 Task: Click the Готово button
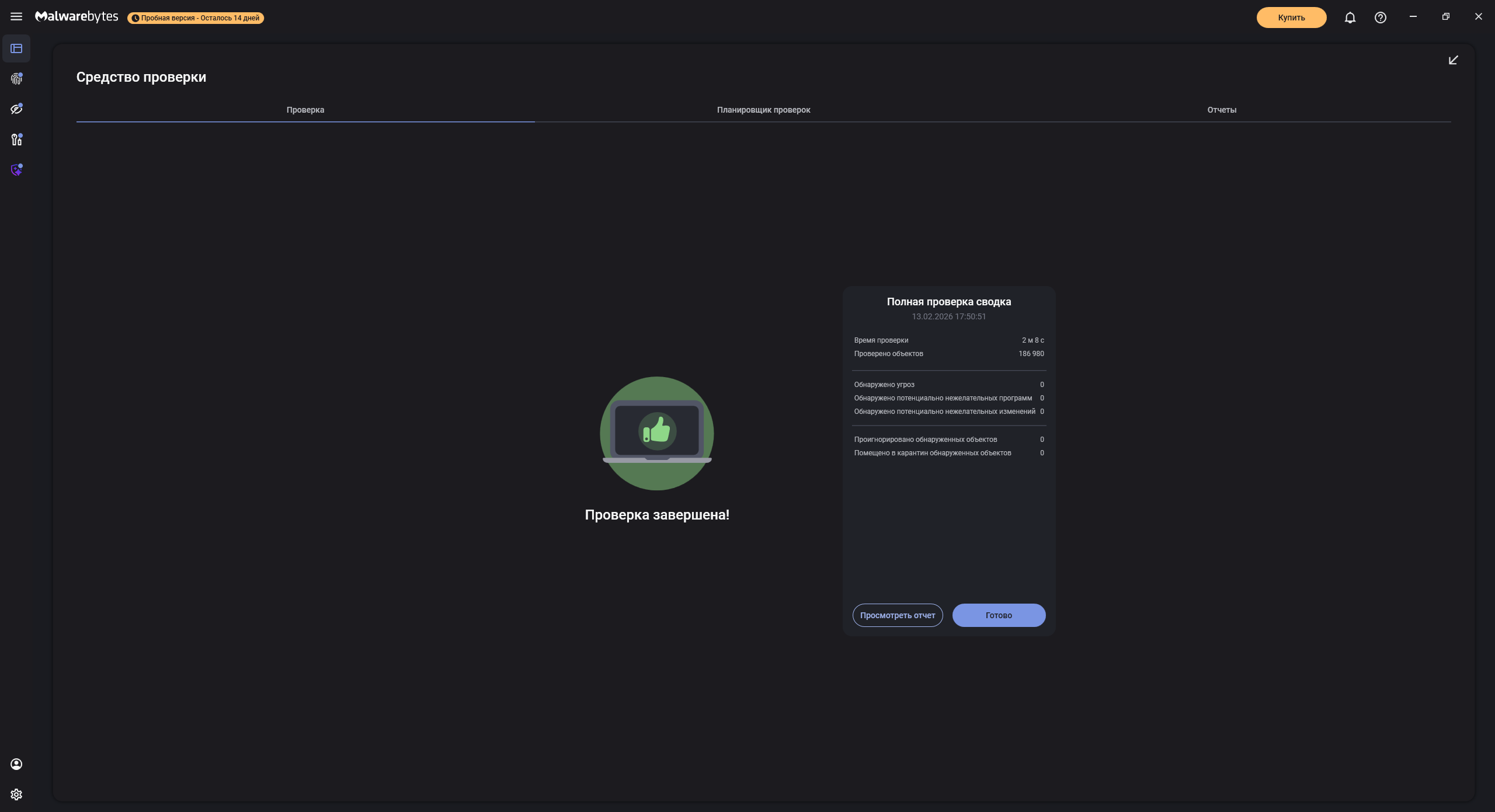point(998,615)
